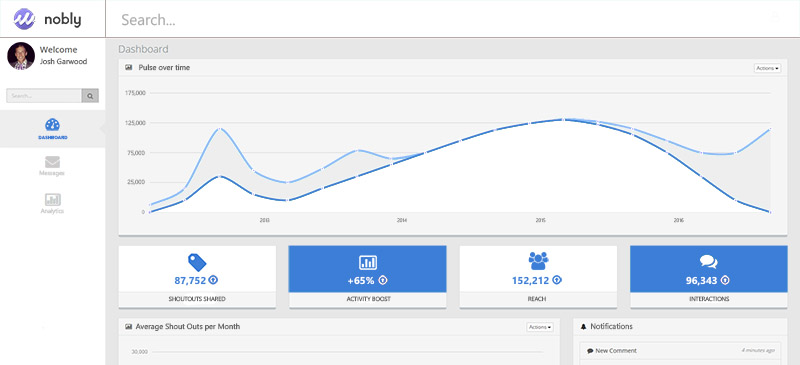The height and width of the screenshot is (365, 800).
Task: Open Messages envelope icon
Action: pos(53,162)
